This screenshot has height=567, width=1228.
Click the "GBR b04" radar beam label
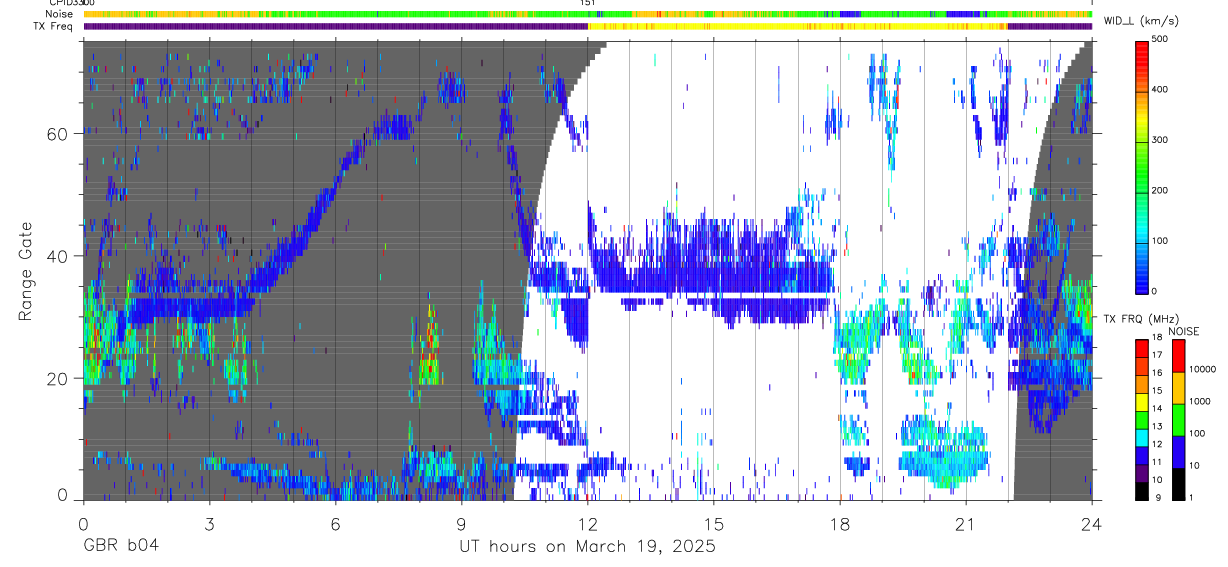pos(121,547)
